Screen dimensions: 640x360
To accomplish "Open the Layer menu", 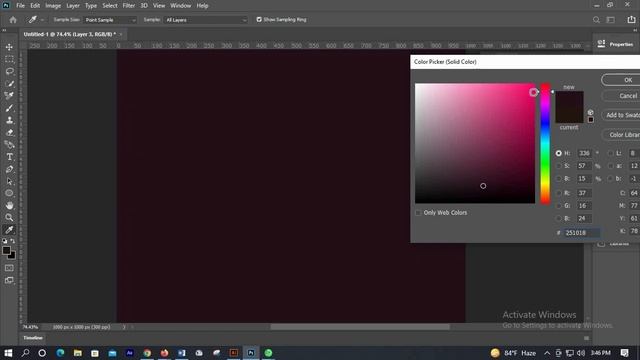I will (x=73, y=6).
